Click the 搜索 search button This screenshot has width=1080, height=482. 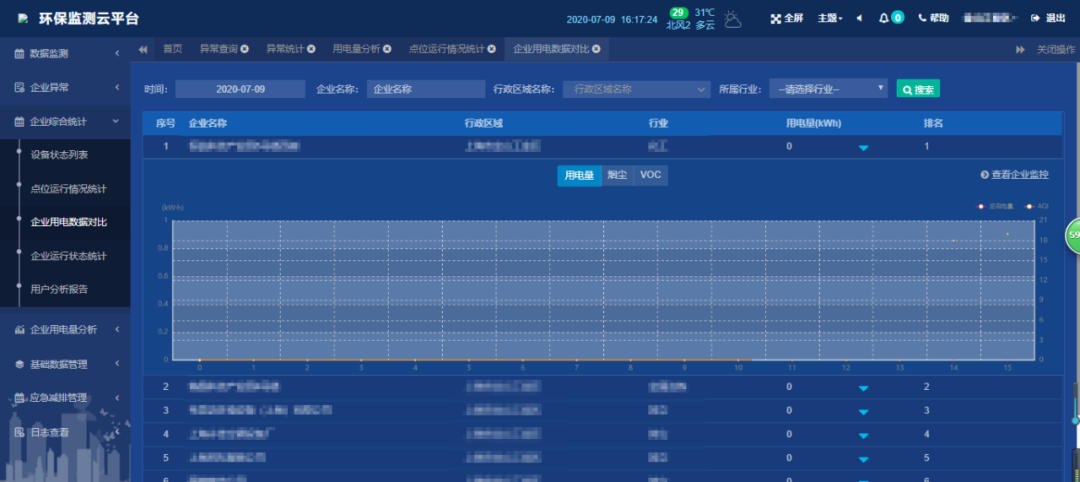tap(918, 89)
